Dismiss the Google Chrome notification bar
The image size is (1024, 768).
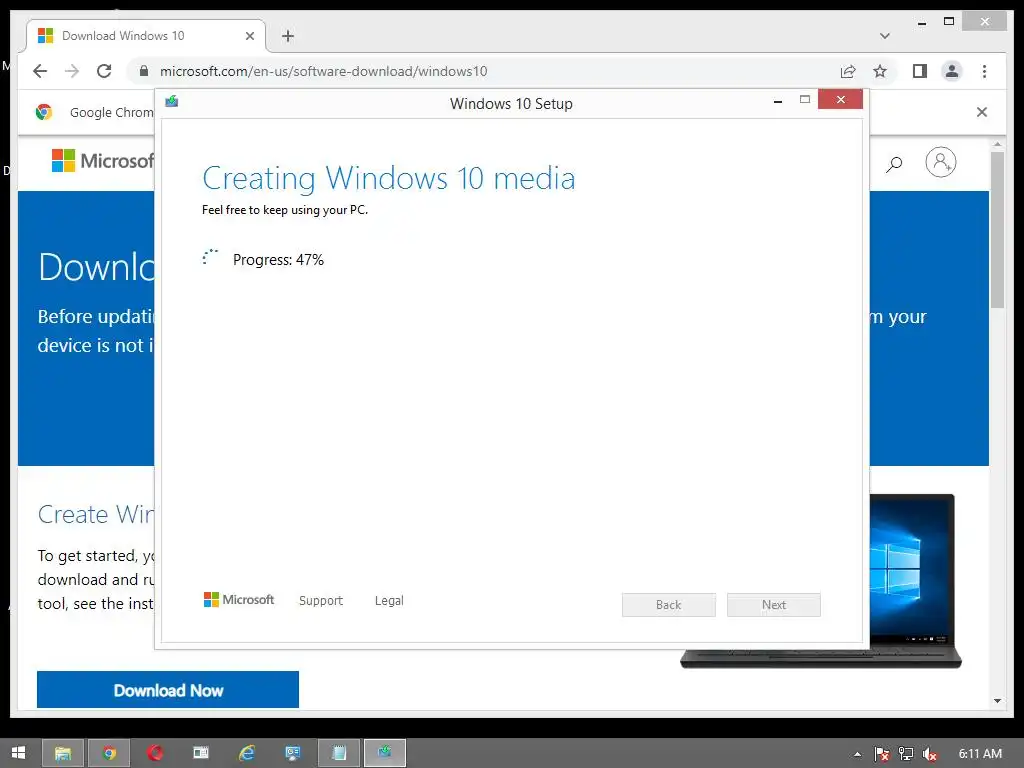982,112
